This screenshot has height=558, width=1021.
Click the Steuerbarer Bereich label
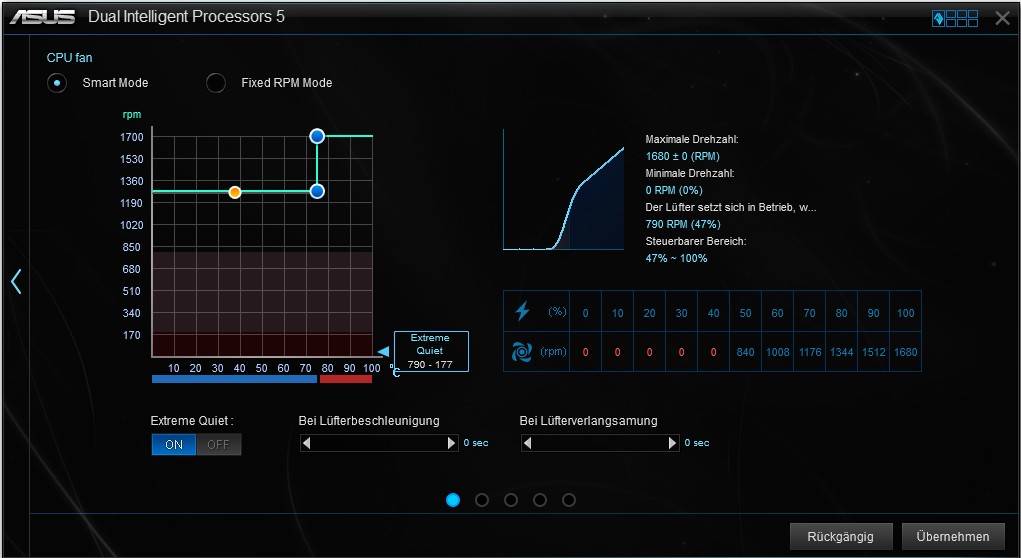click(695, 241)
